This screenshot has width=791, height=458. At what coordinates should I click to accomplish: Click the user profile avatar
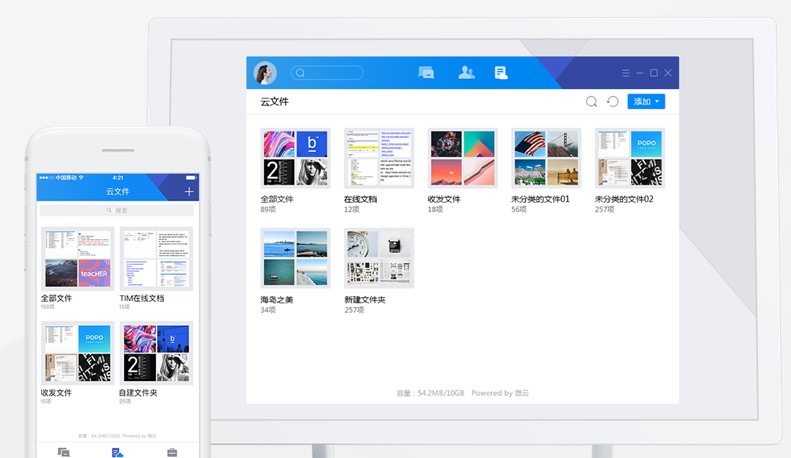tap(265, 73)
